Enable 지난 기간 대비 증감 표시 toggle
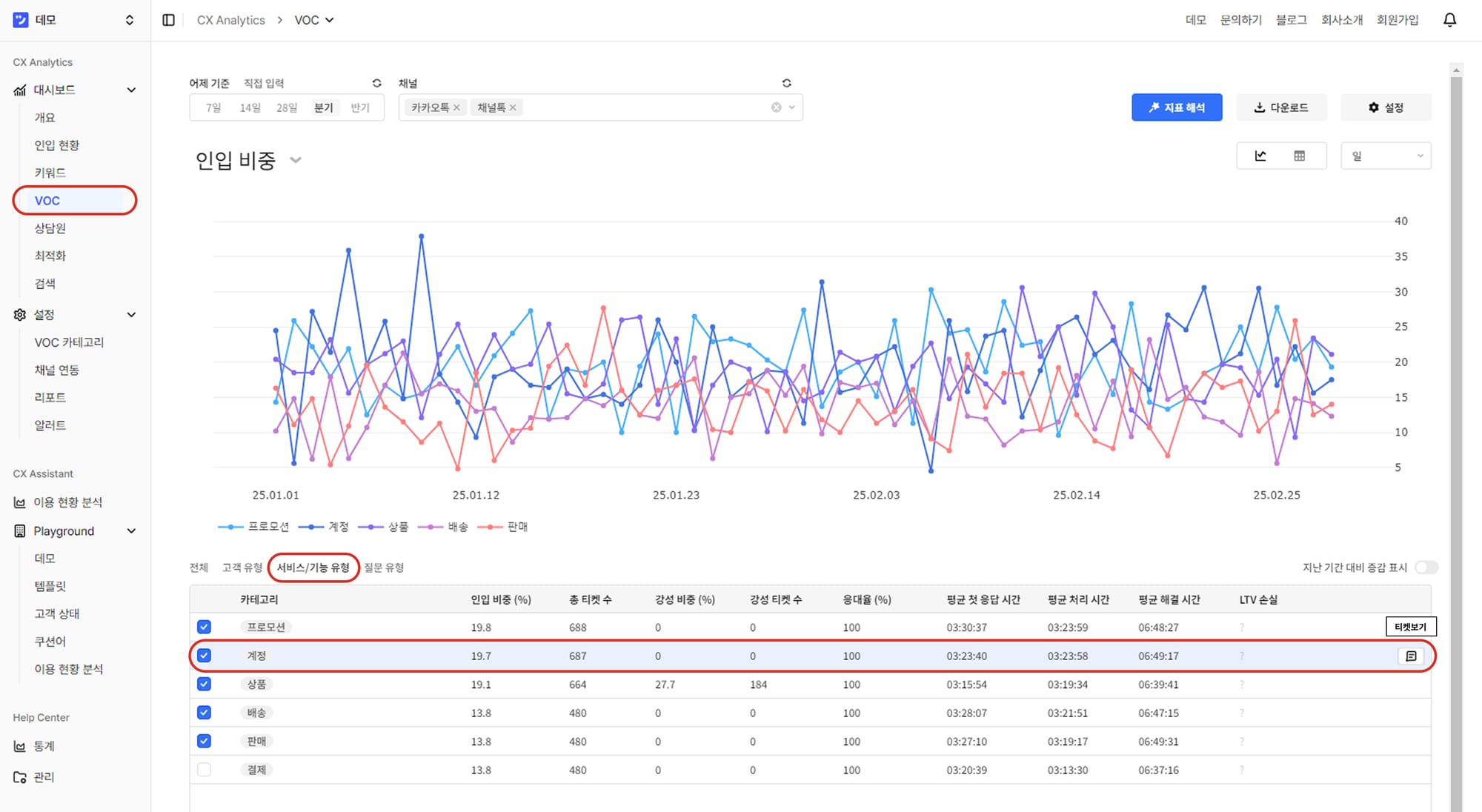Viewport: 1482px width, 812px height. pos(1426,568)
